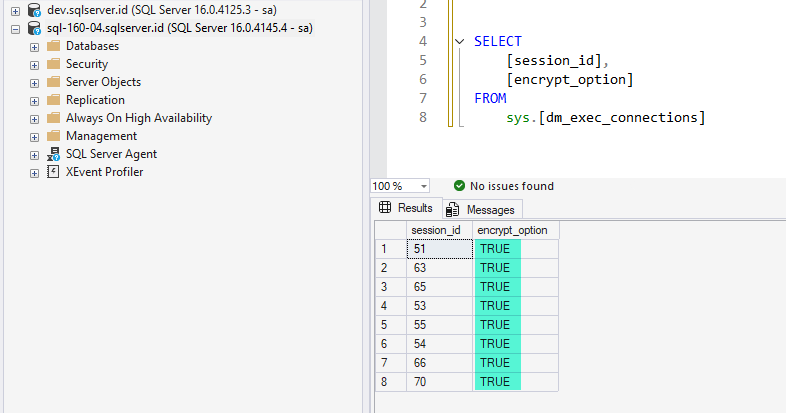
Task: Click the Replication folder icon
Action: point(53,100)
